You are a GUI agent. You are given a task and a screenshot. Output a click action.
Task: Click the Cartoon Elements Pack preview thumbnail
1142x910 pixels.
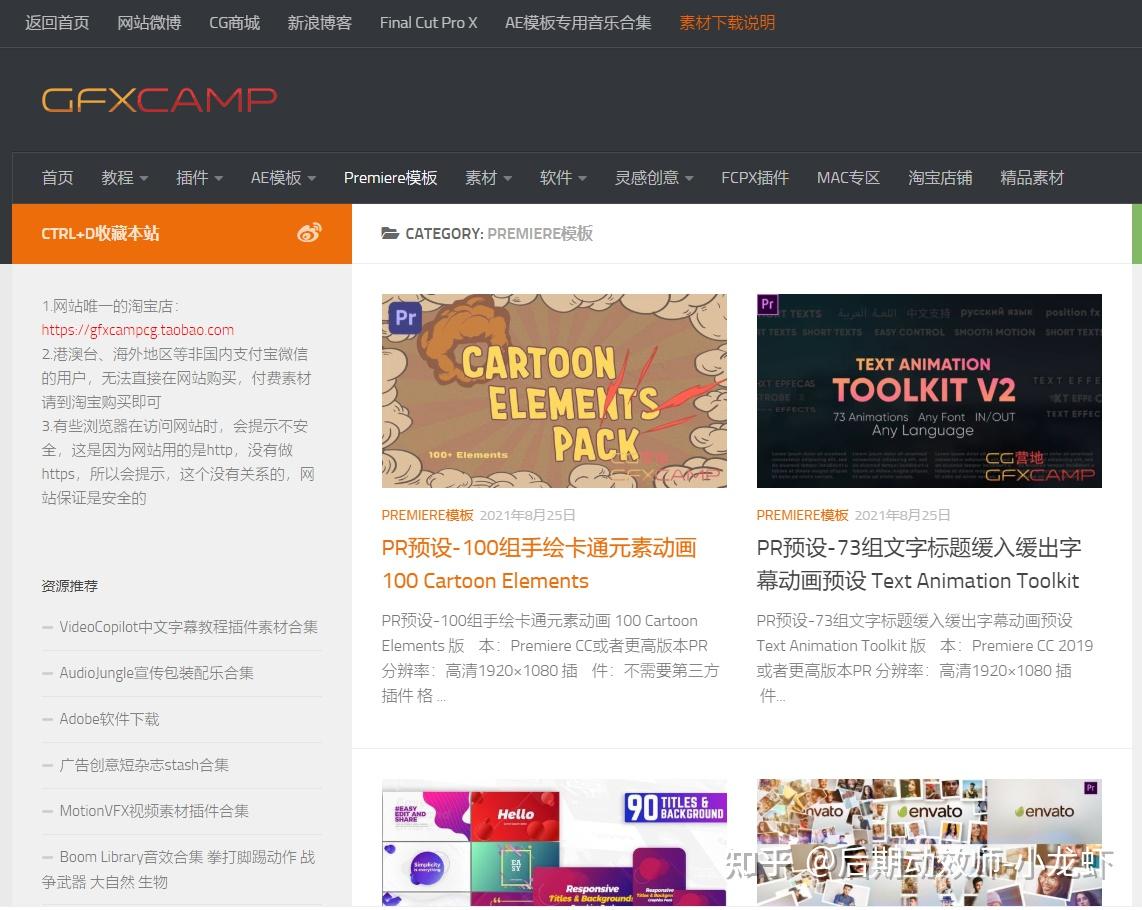554,391
